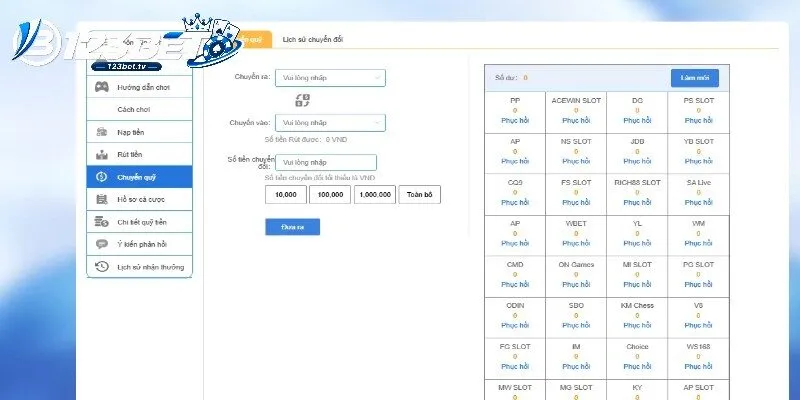Viewport: 800px width, 400px height.
Task: Open the Chuyển vào dropdown
Action: [x=330, y=123]
